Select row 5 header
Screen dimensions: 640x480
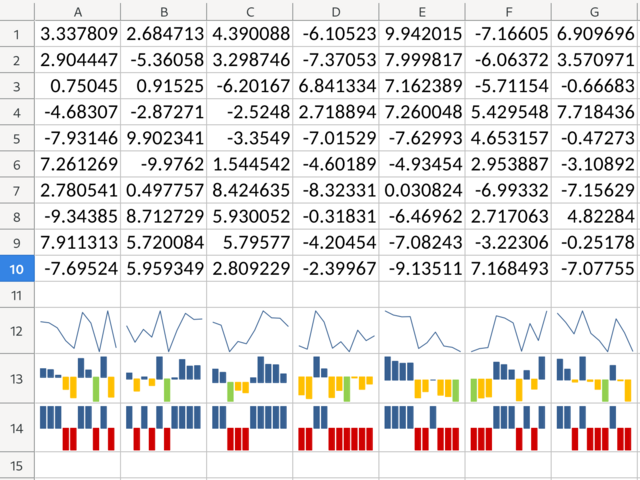tap(17, 138)
